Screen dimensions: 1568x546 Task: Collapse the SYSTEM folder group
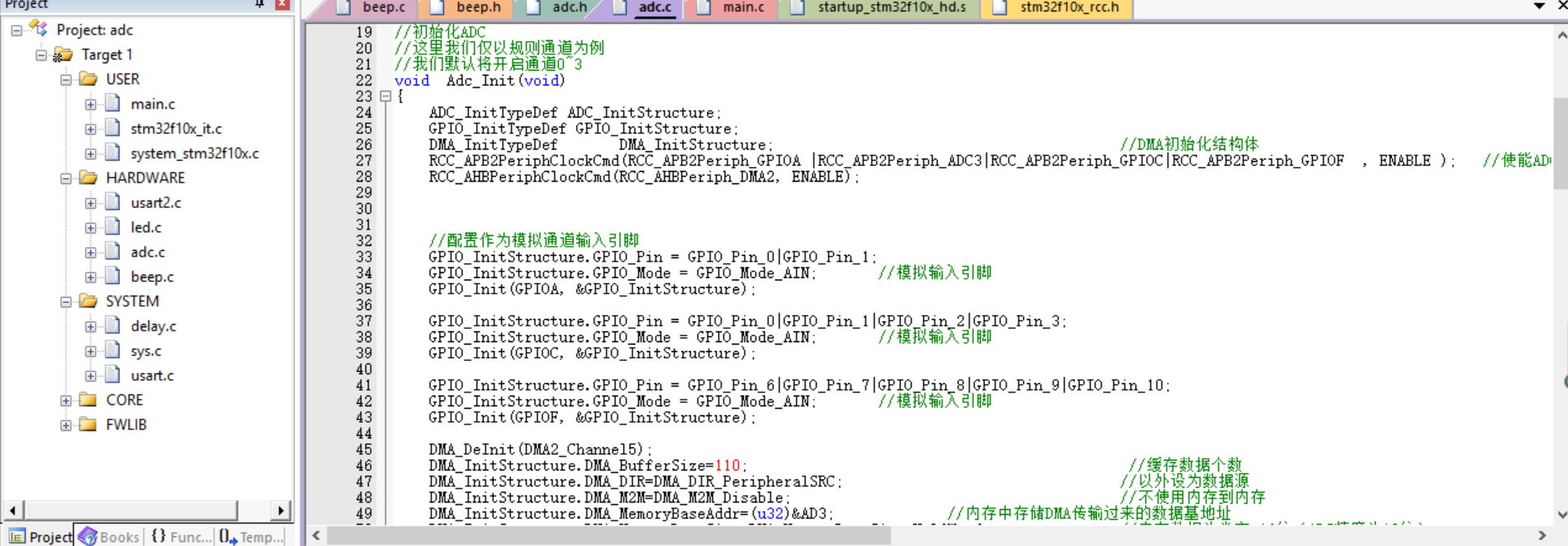66,302
